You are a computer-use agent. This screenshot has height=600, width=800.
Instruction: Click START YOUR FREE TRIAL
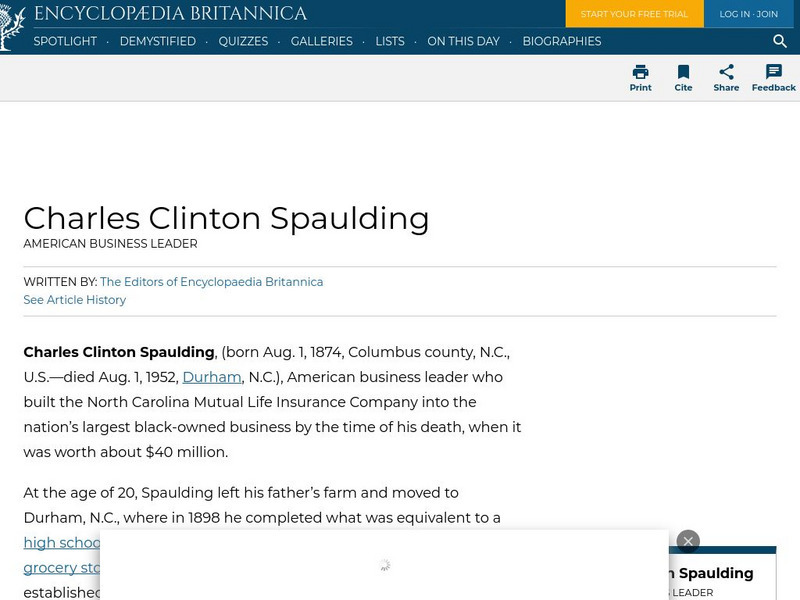pos(634,14)
